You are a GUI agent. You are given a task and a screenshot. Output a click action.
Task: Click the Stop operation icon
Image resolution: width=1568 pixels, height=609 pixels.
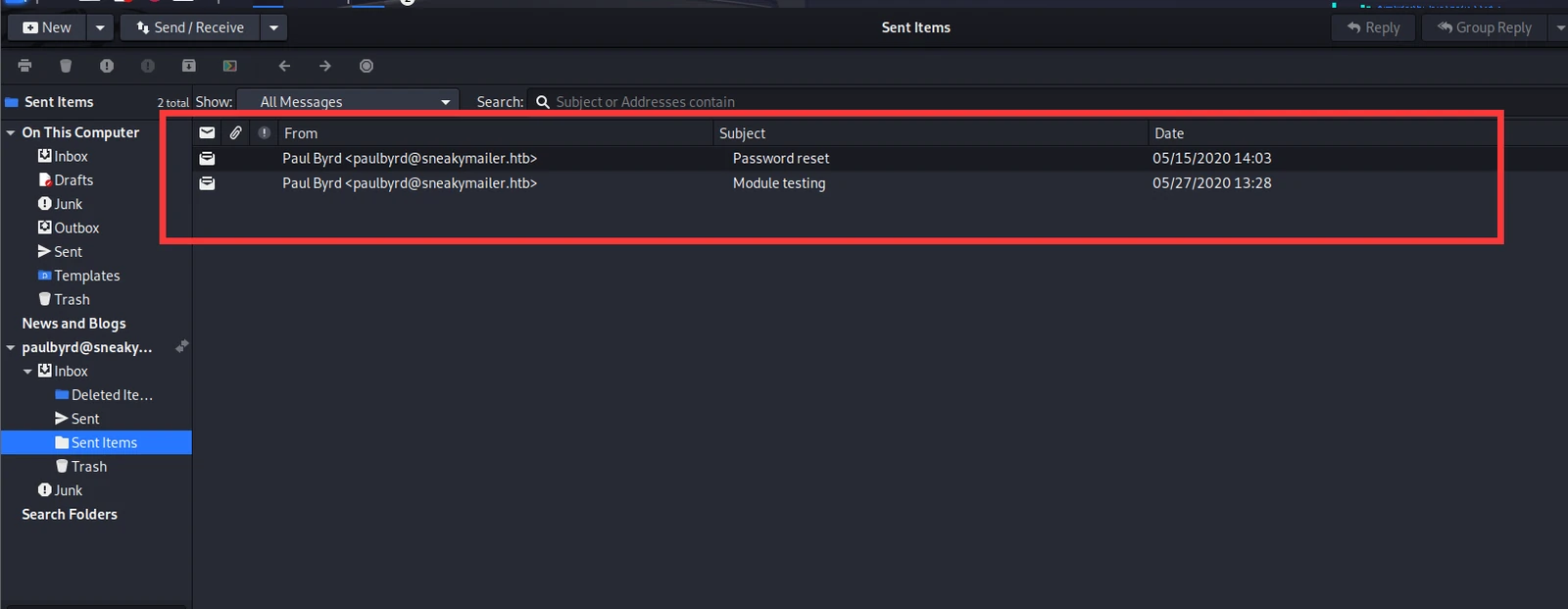[367, 66]
